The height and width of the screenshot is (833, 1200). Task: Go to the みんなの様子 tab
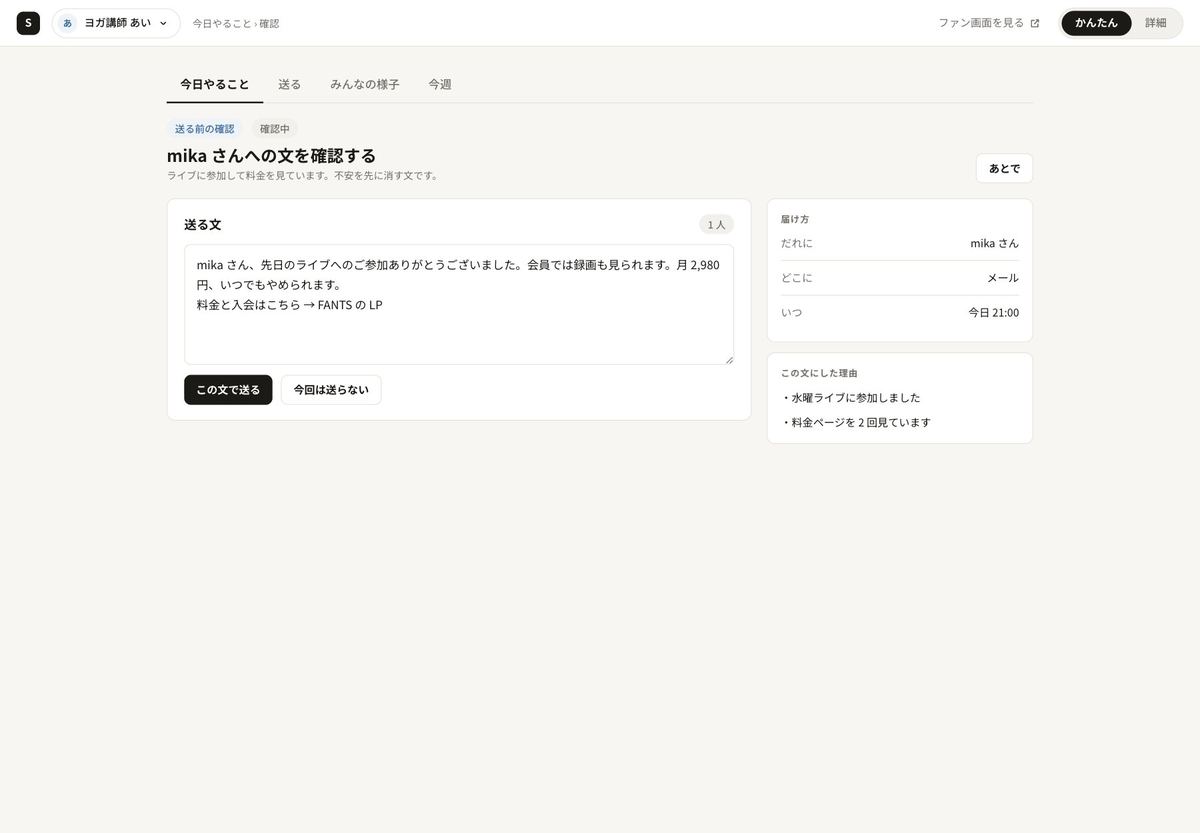click(x=365, y=84)
